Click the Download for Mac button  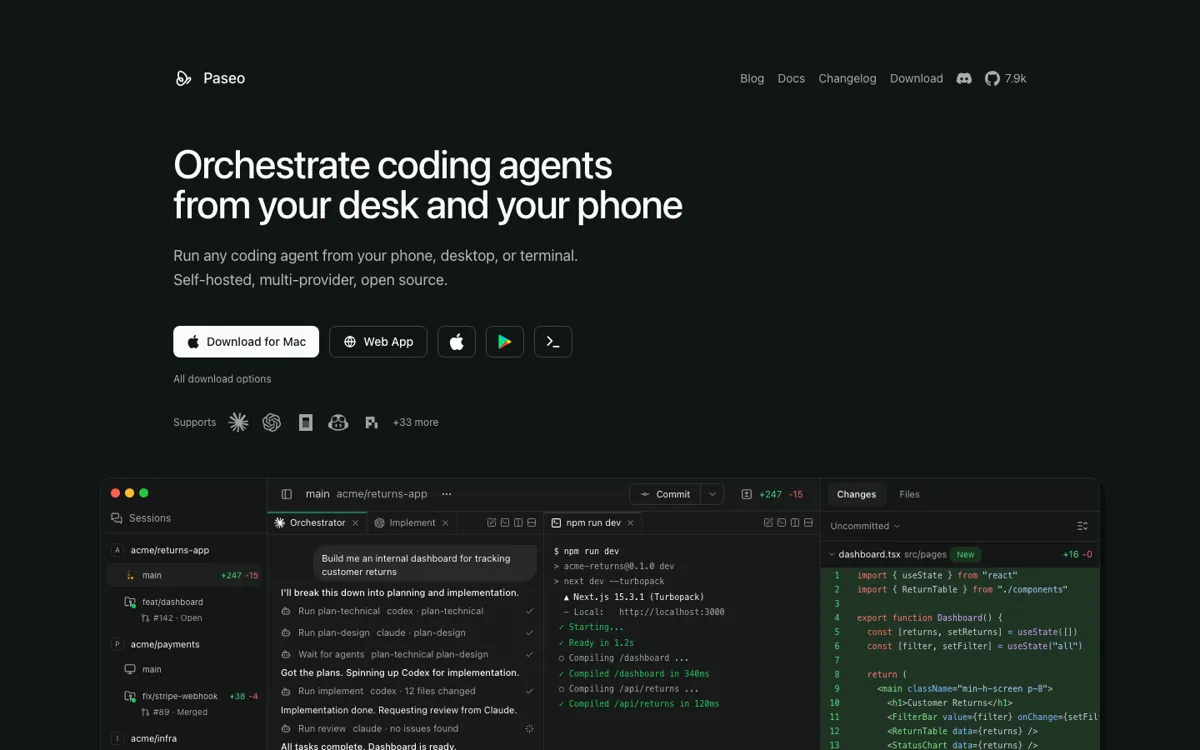(x=246, y=342)
